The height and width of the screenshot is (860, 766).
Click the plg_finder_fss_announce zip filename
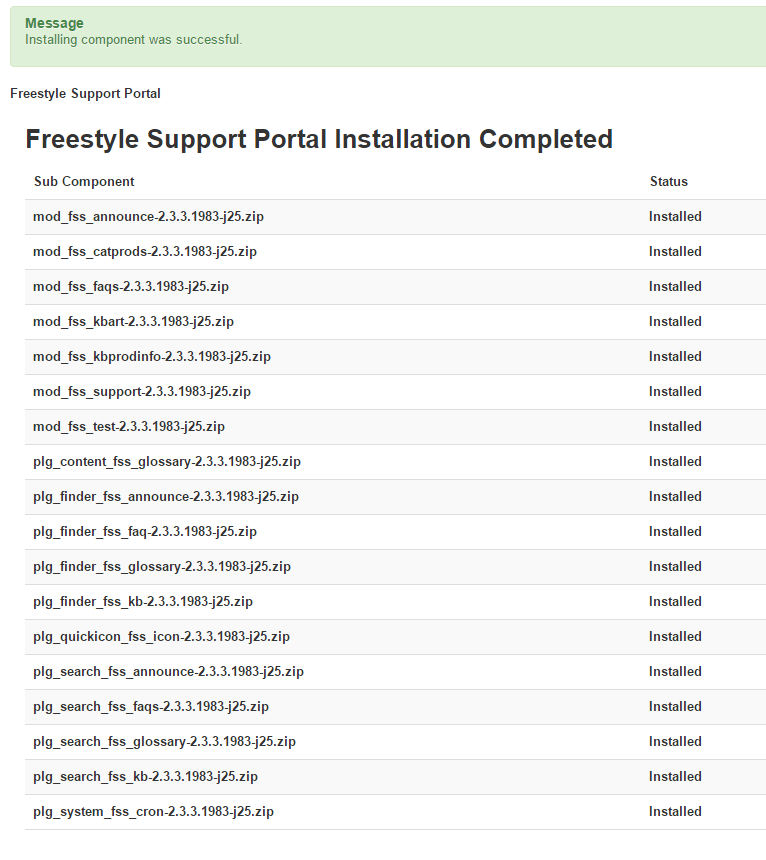coord(165,497)
